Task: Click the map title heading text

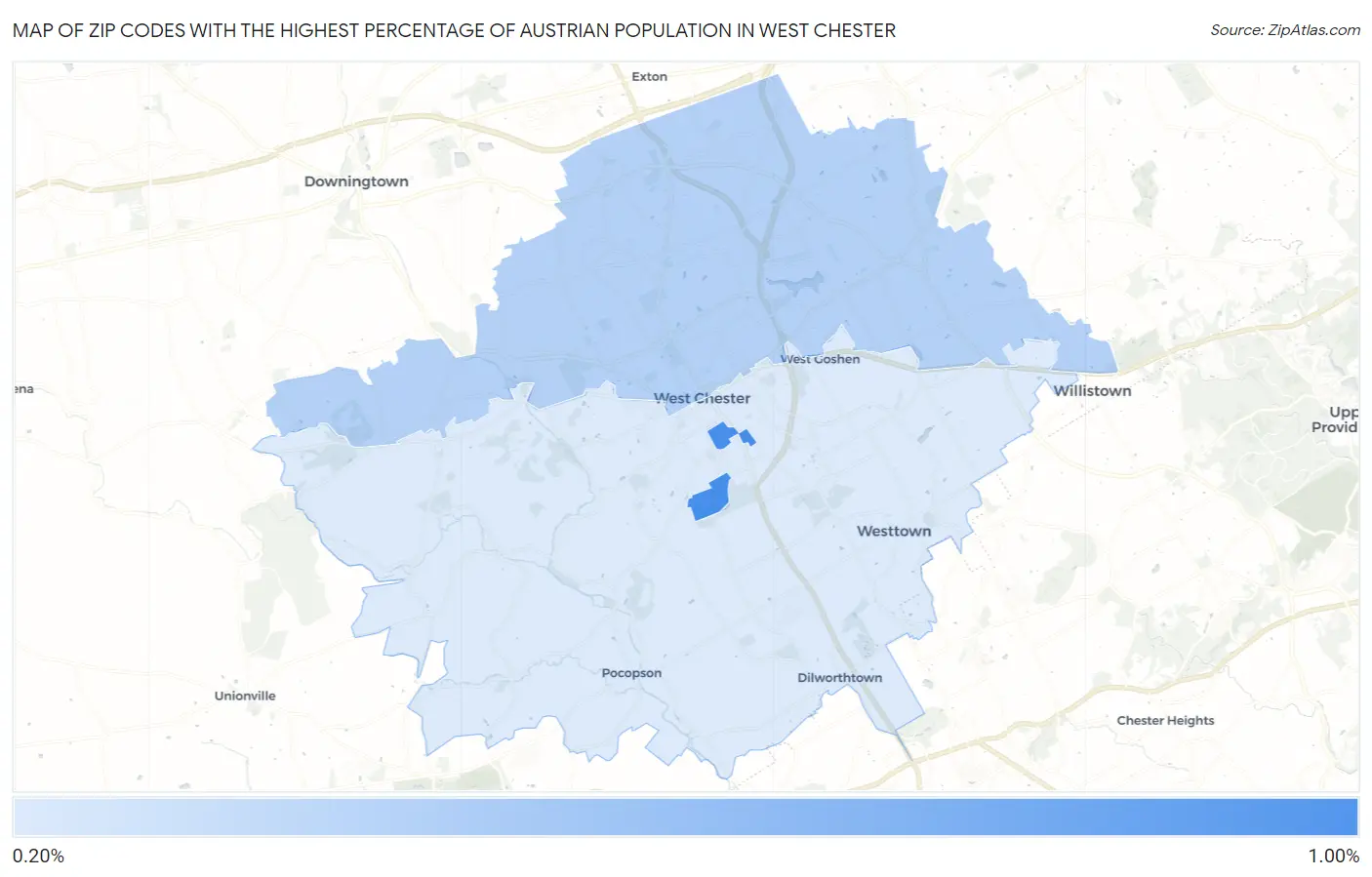Action: [454, 30]
